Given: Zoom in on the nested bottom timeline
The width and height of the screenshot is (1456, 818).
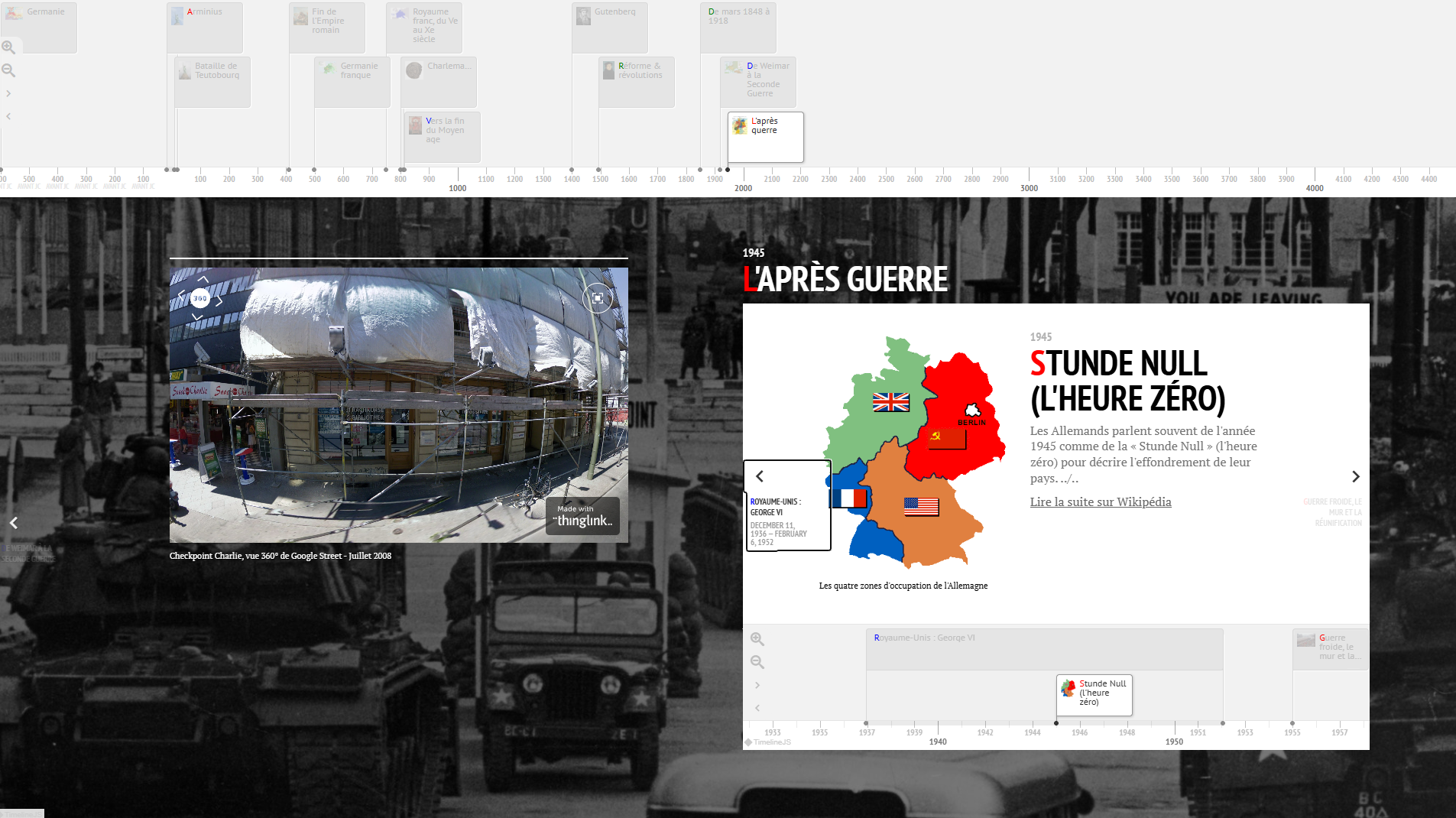Looking at the screenshot, I should pos(757,639).
